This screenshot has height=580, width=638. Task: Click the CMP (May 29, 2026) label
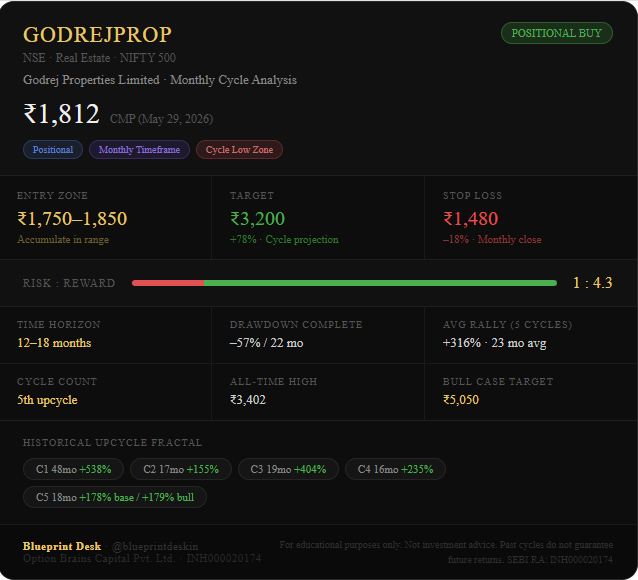(161, 119)
